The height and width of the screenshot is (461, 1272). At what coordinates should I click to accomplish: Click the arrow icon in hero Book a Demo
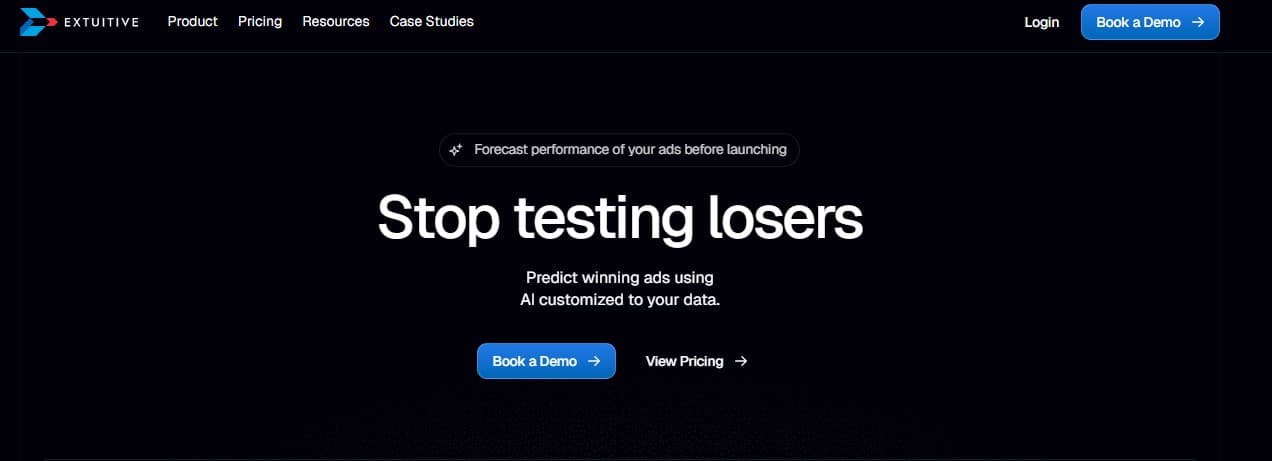point(594,361)
